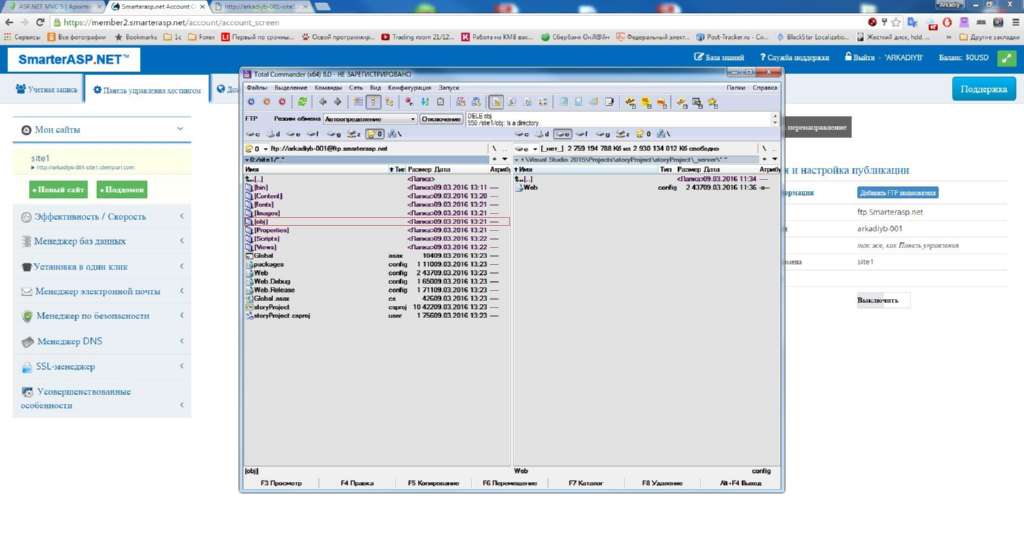The image size is (1024, 556).
Task: Go back with the left arrow toolbar icon
Action: (323, 103)
